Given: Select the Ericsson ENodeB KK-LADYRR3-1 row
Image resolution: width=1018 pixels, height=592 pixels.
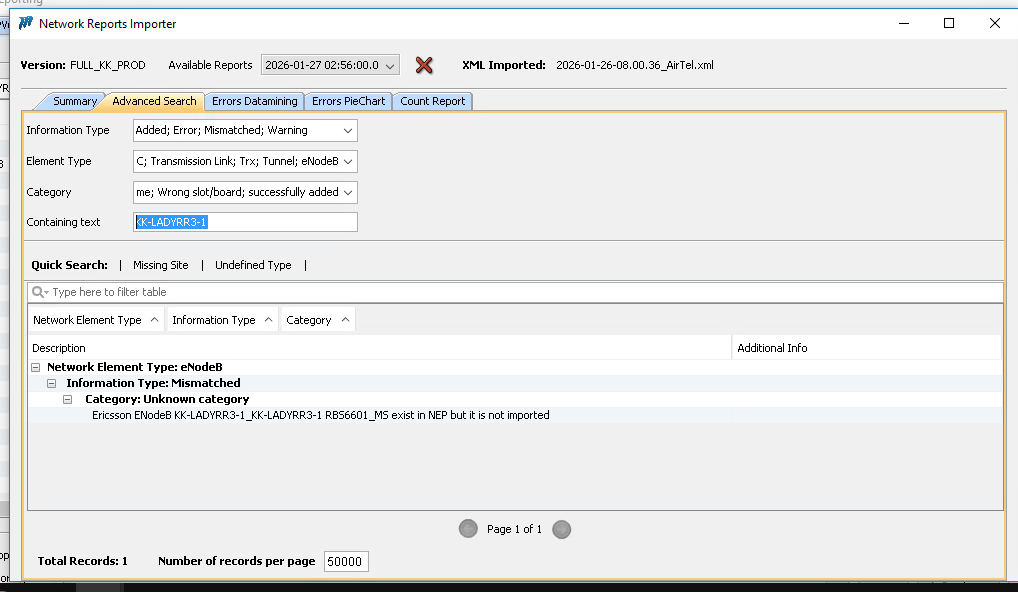Looking at the screenshot, I should [x=320, y=415].
